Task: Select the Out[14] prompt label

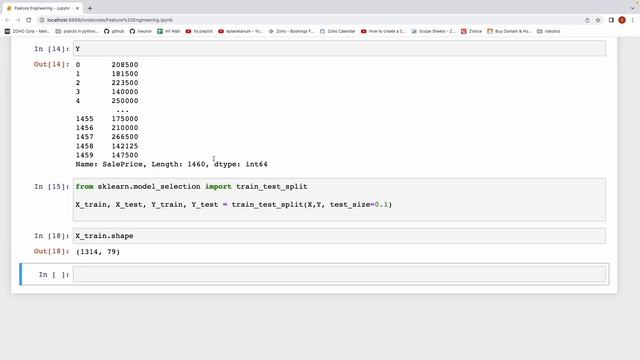Action: pyautogui.click(x=51, y=64)
